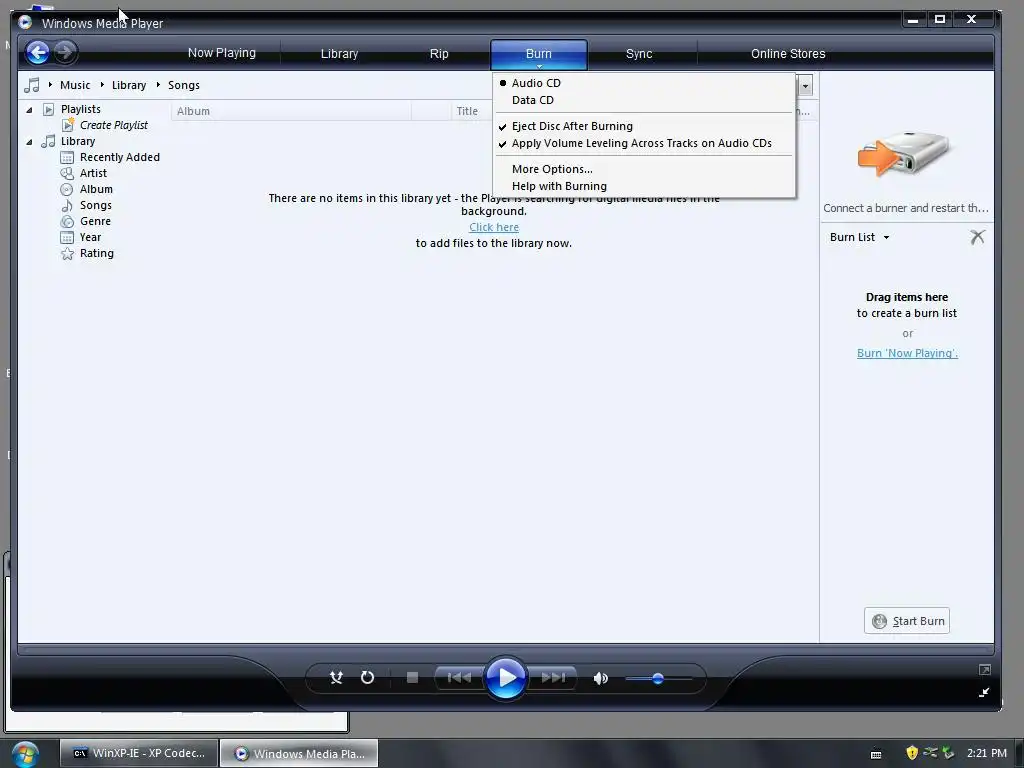
Task: Click the Forward navigation arrow button
Action: (65, 52)
